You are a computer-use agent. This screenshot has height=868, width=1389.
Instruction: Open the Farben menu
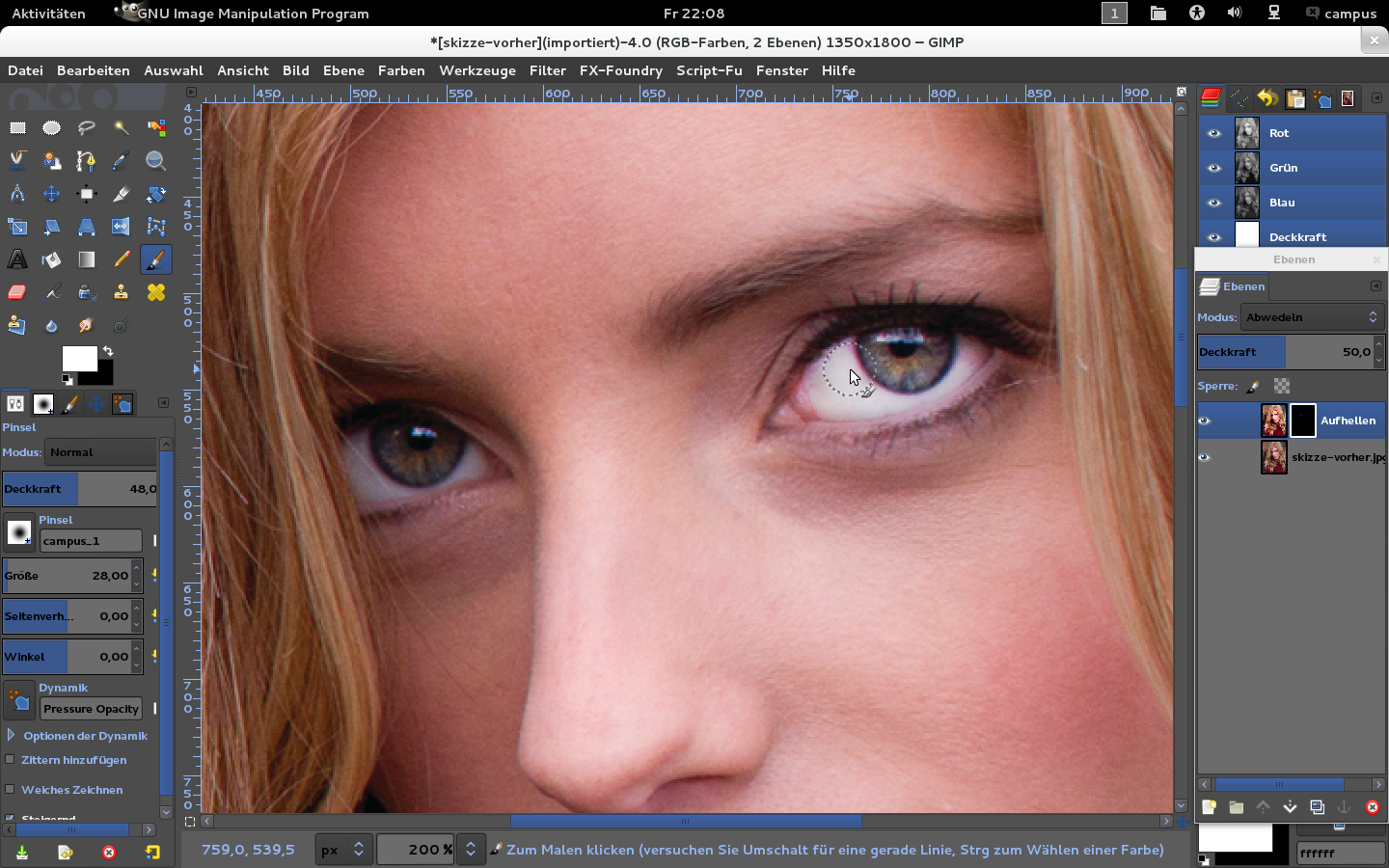tap(401, 70)
